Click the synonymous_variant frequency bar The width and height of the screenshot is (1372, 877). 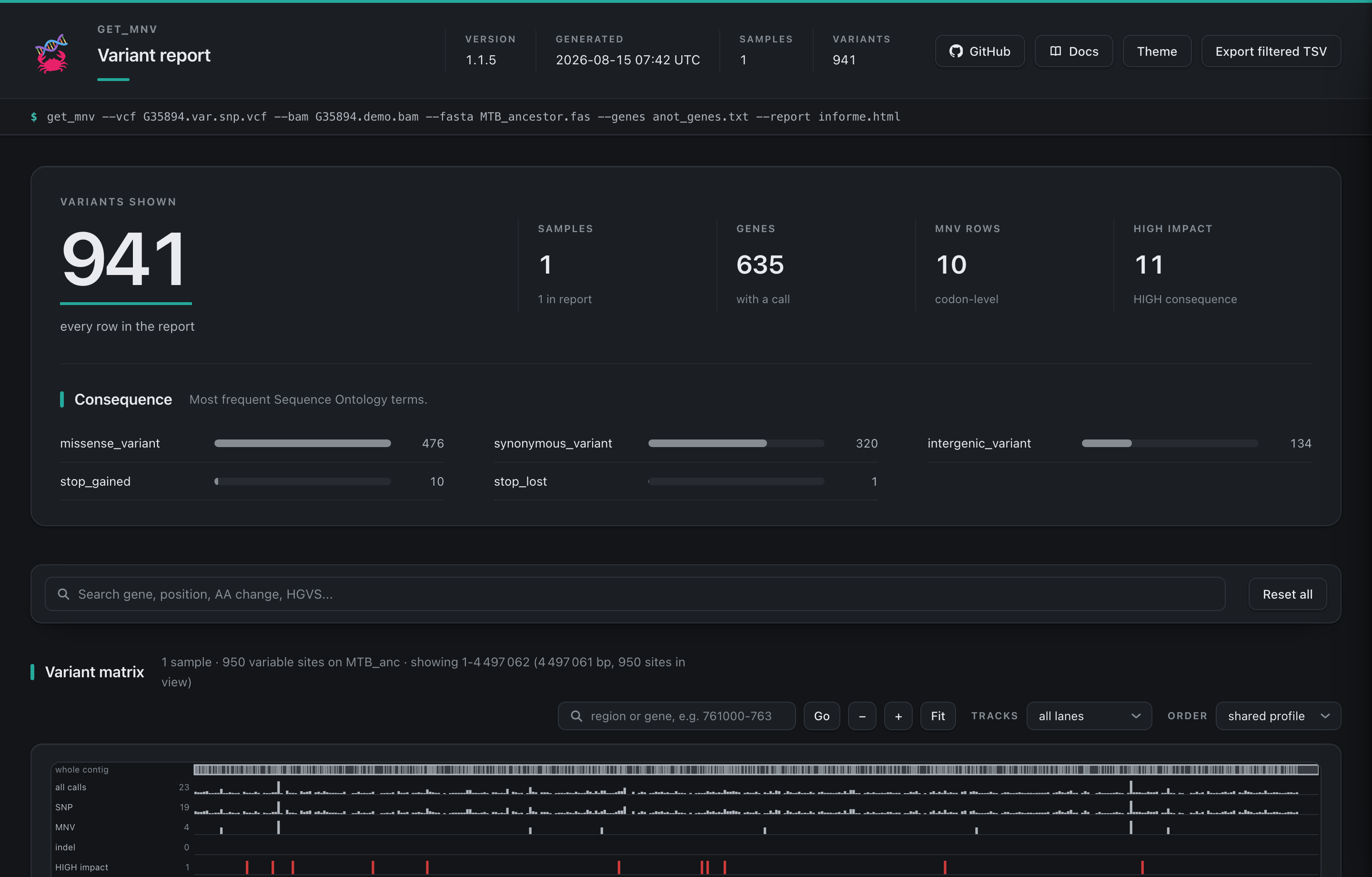point(736,443)
